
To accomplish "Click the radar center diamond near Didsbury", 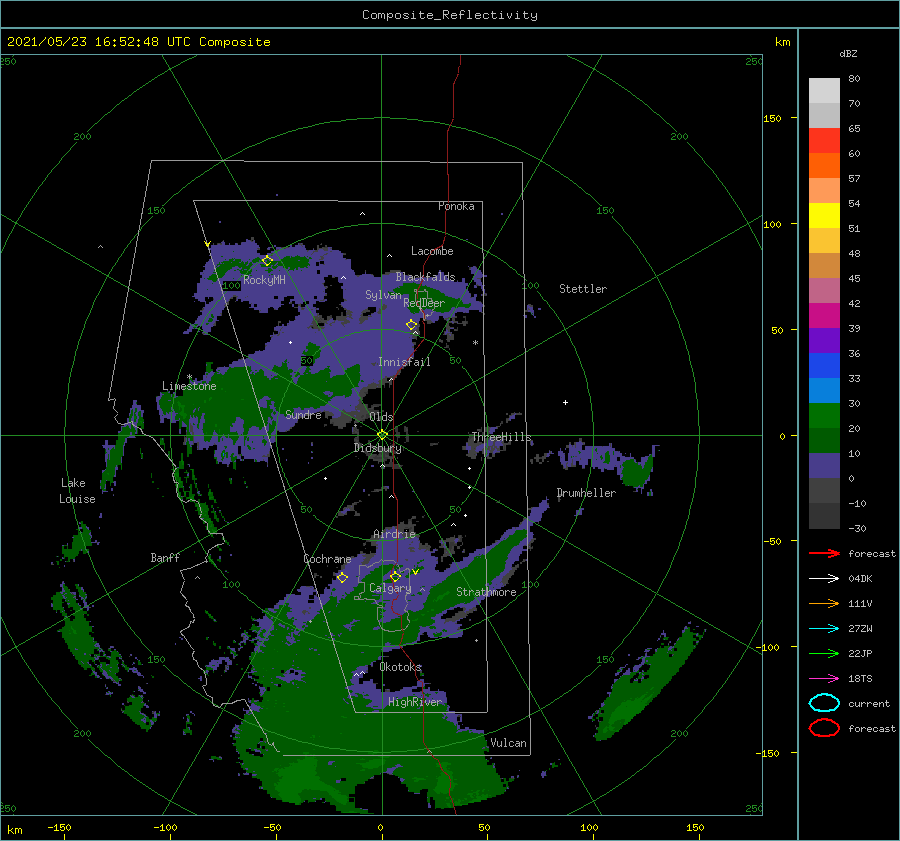I will click(x=382, y=435).
